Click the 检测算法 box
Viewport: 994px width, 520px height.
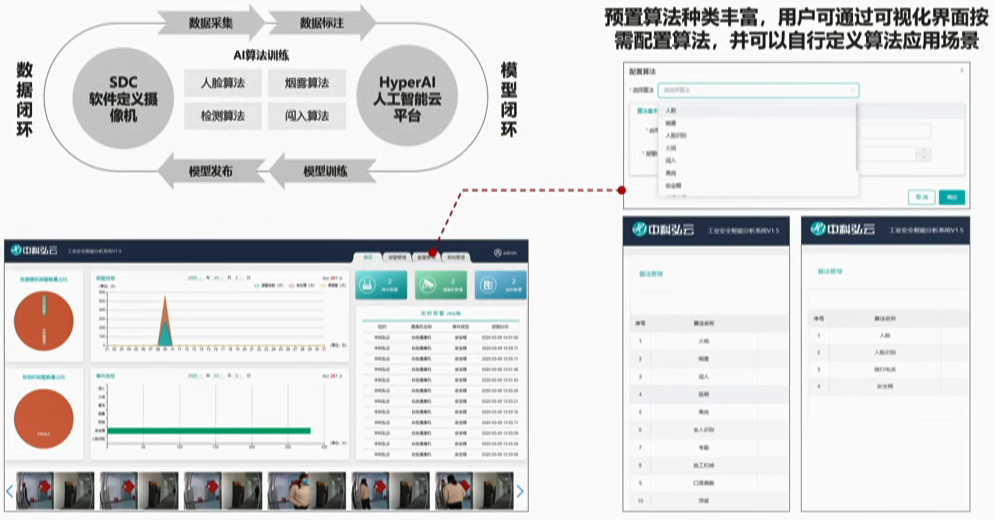[223, 116]
